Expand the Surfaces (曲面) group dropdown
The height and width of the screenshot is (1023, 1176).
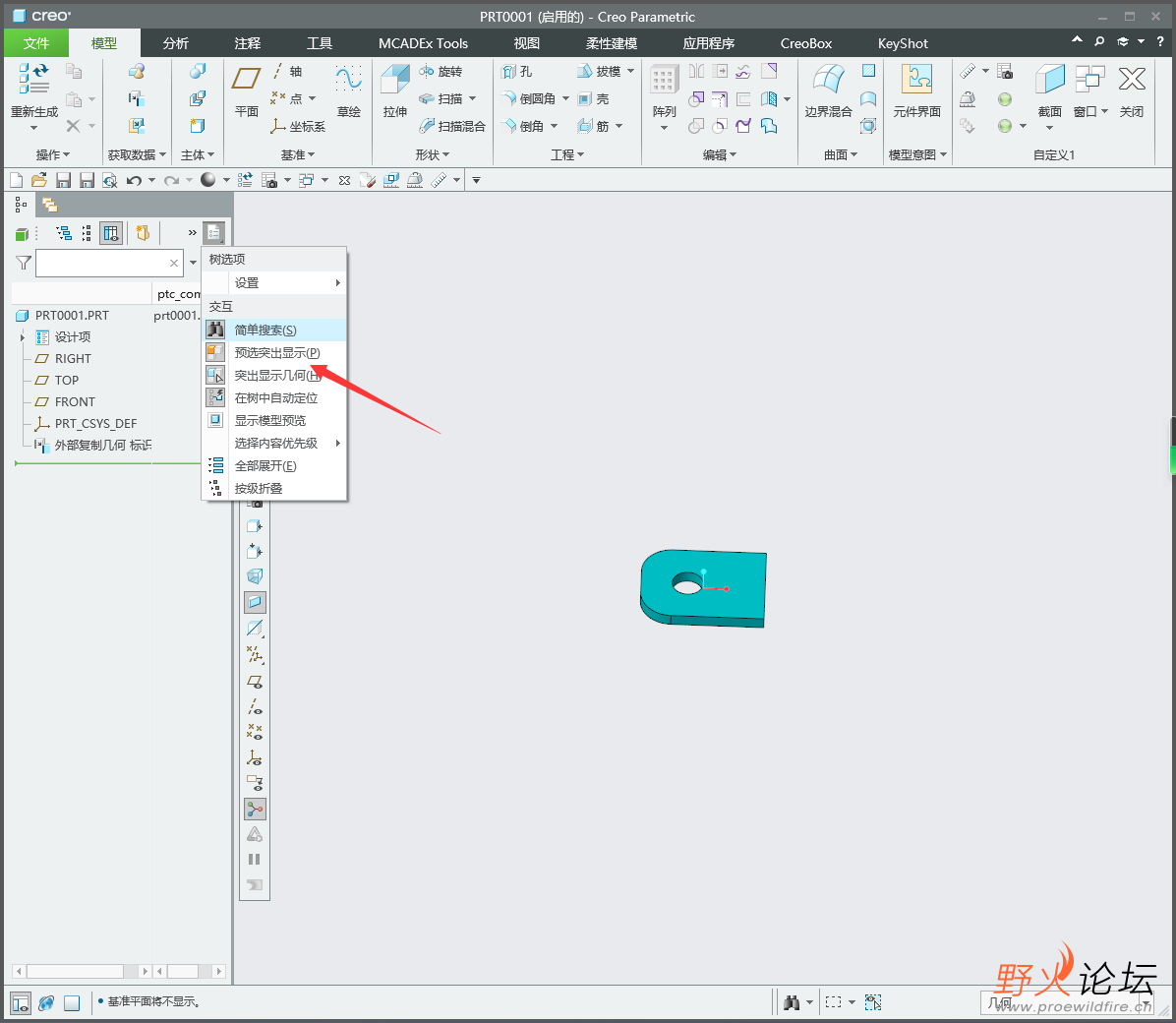pyautogui.click(x=840, y=154)
